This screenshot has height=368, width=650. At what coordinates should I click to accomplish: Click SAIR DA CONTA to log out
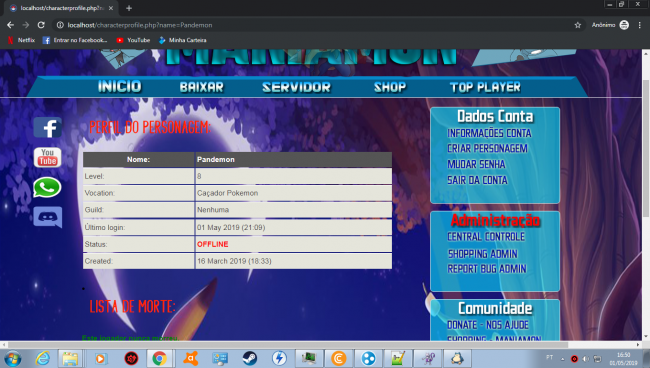[477, 180]
